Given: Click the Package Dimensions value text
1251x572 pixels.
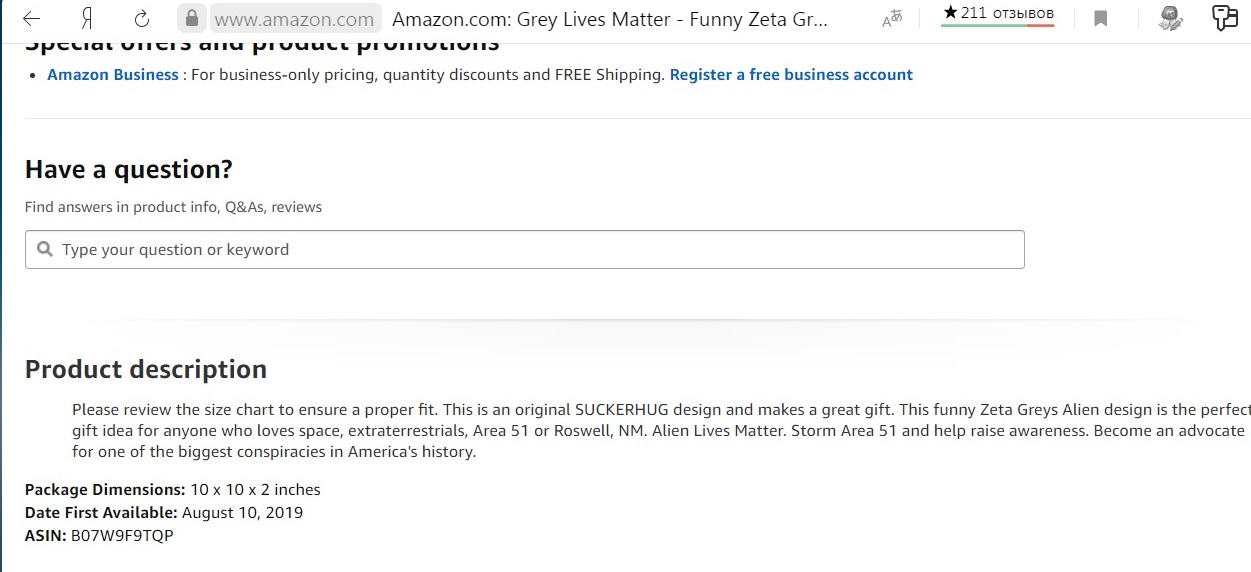Looking at the screenshot, I should tap(255, 490).
